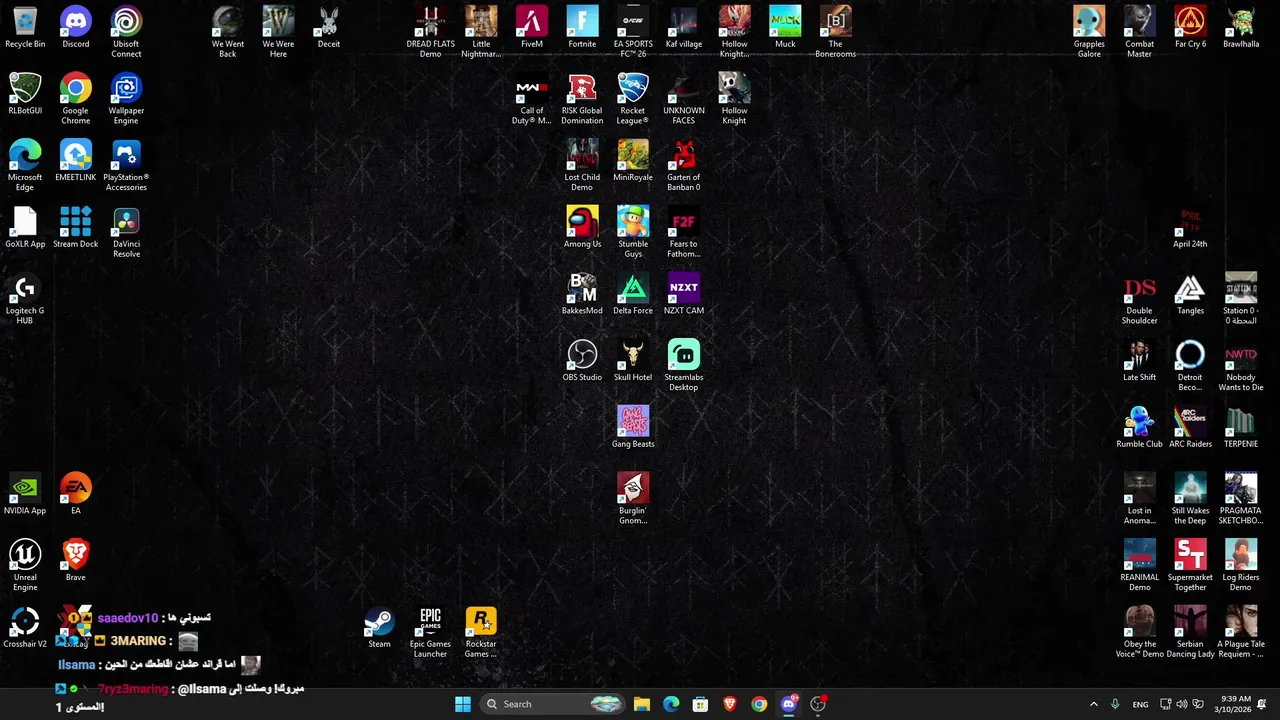This screenshot has width=1280, height=720.
Task: Select the Grapples Galore icon
Action: pyautogui.click(x=1089, y=32)
